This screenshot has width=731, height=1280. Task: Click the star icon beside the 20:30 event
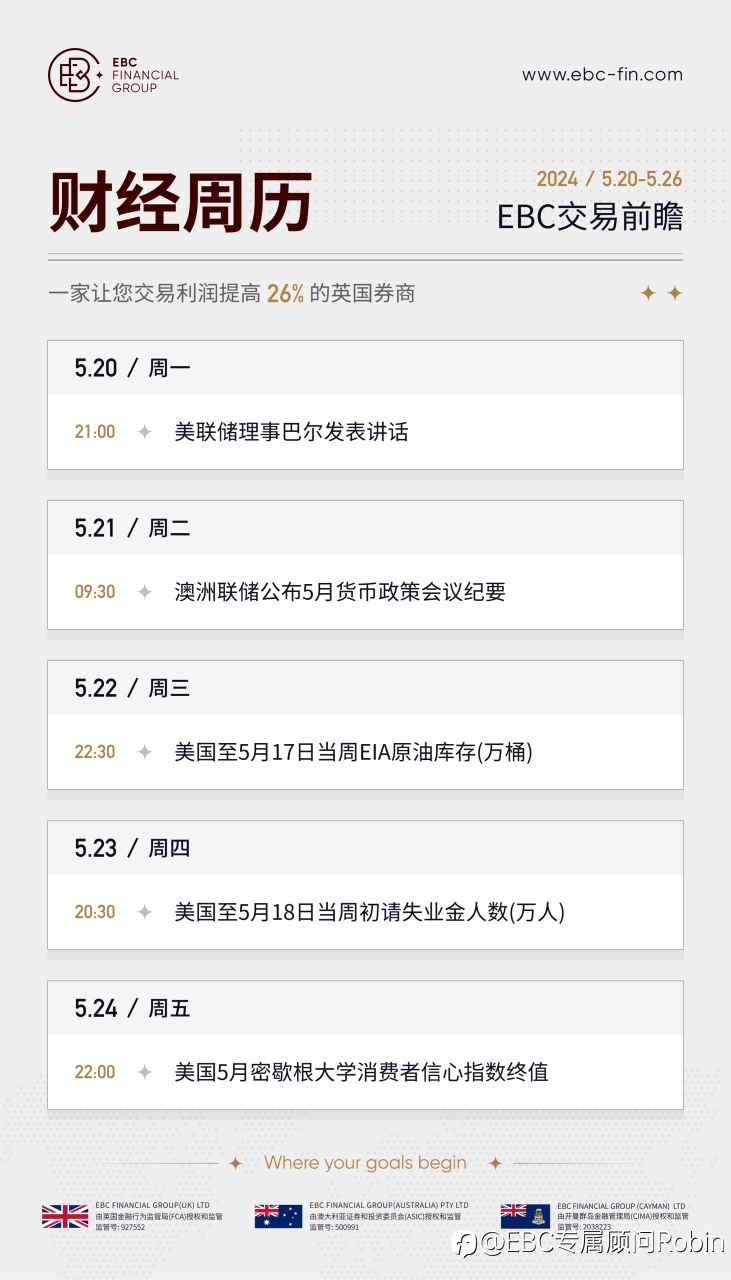click(x=145, y=912)
